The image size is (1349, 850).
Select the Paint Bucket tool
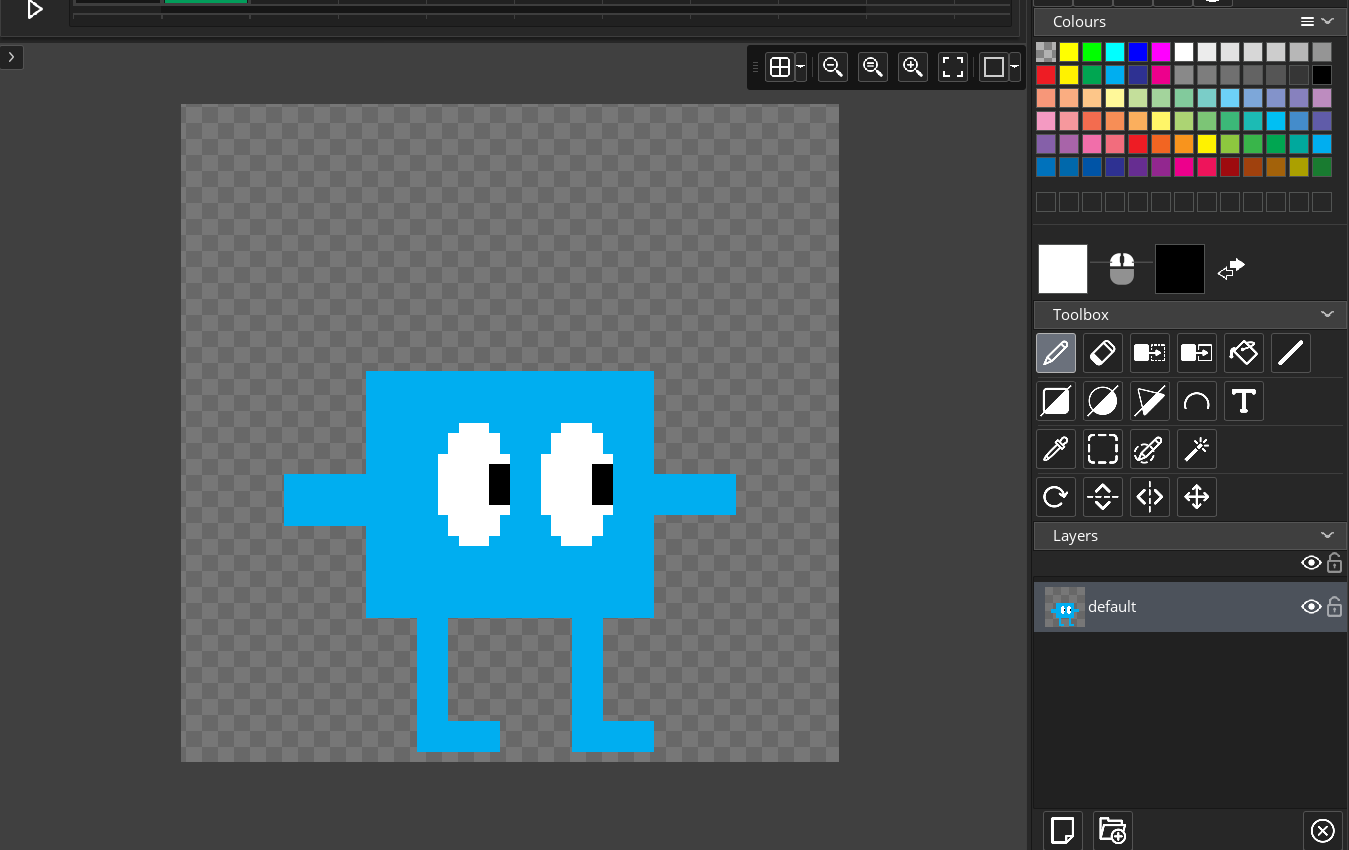(1244, 353)
